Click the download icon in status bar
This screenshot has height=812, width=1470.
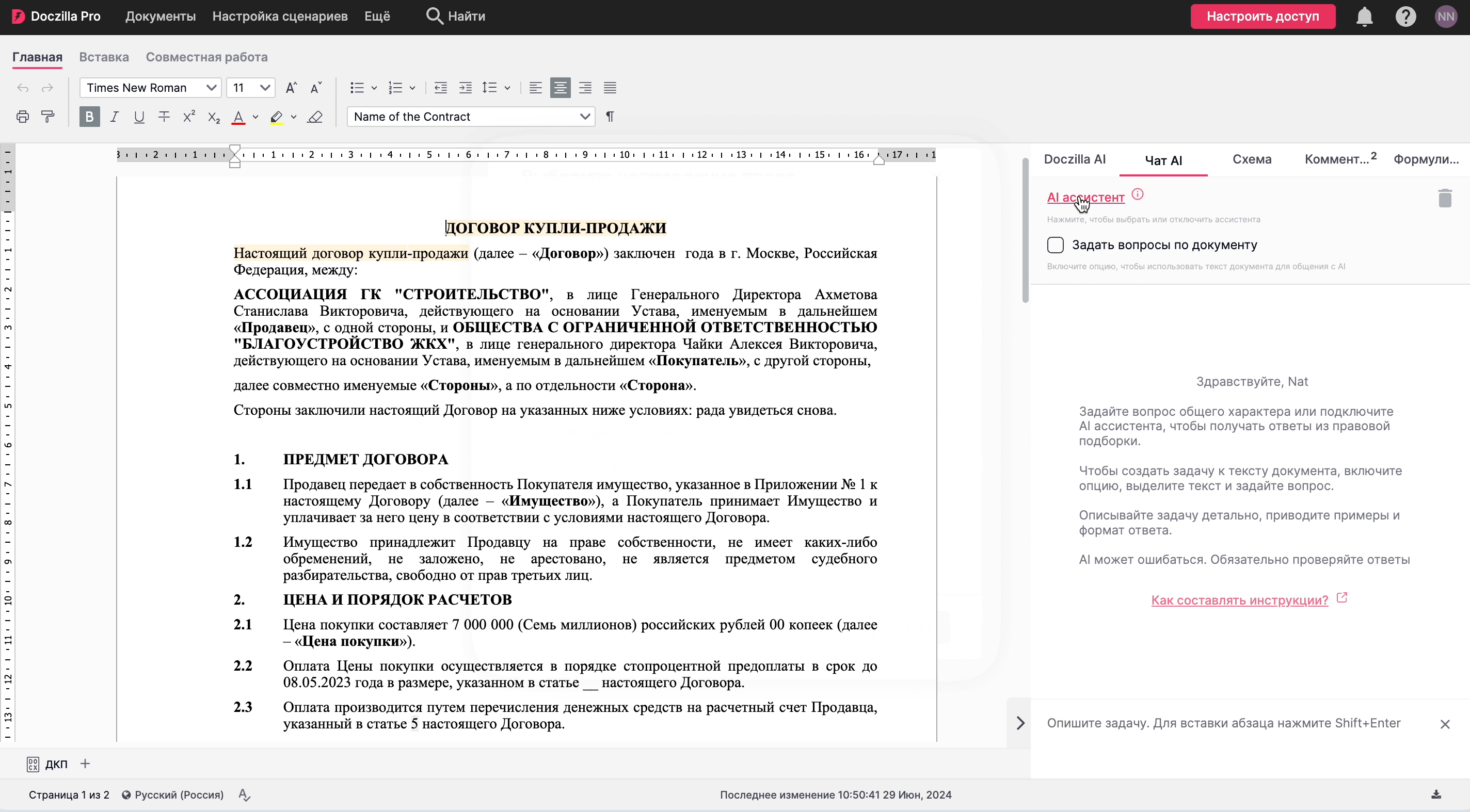coord(1436,795)
